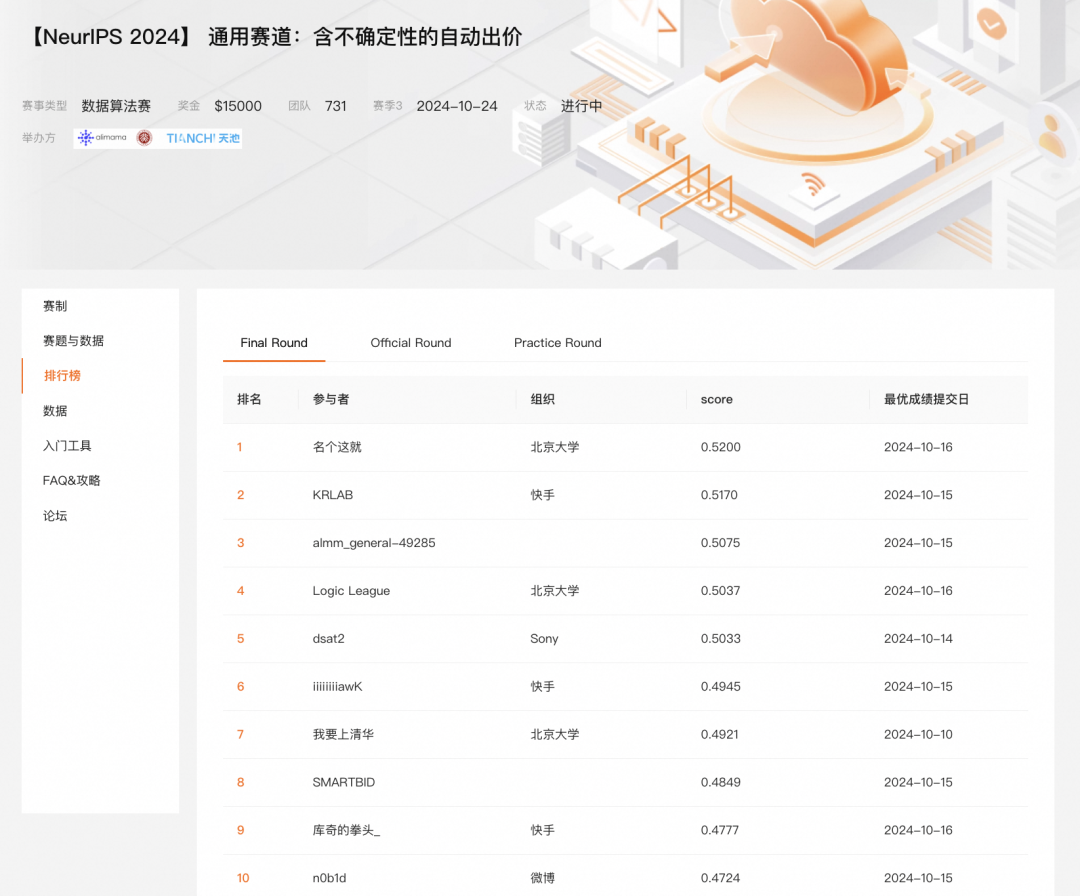The image size is (1080, 896).
Task: Switch to the Official Round tab
Action: click(411, 342)
